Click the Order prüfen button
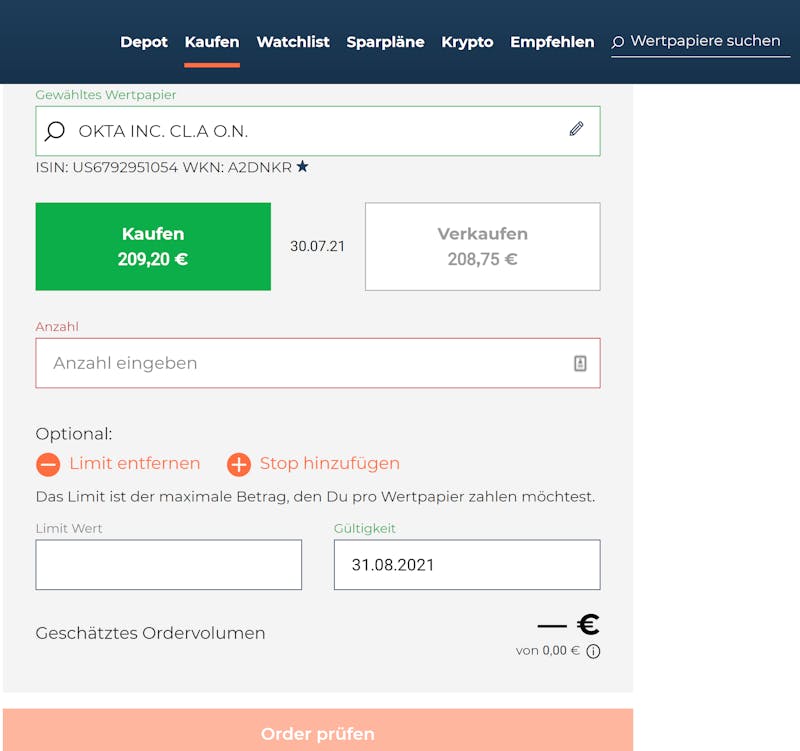800x751 pixels. coord(318,730)
